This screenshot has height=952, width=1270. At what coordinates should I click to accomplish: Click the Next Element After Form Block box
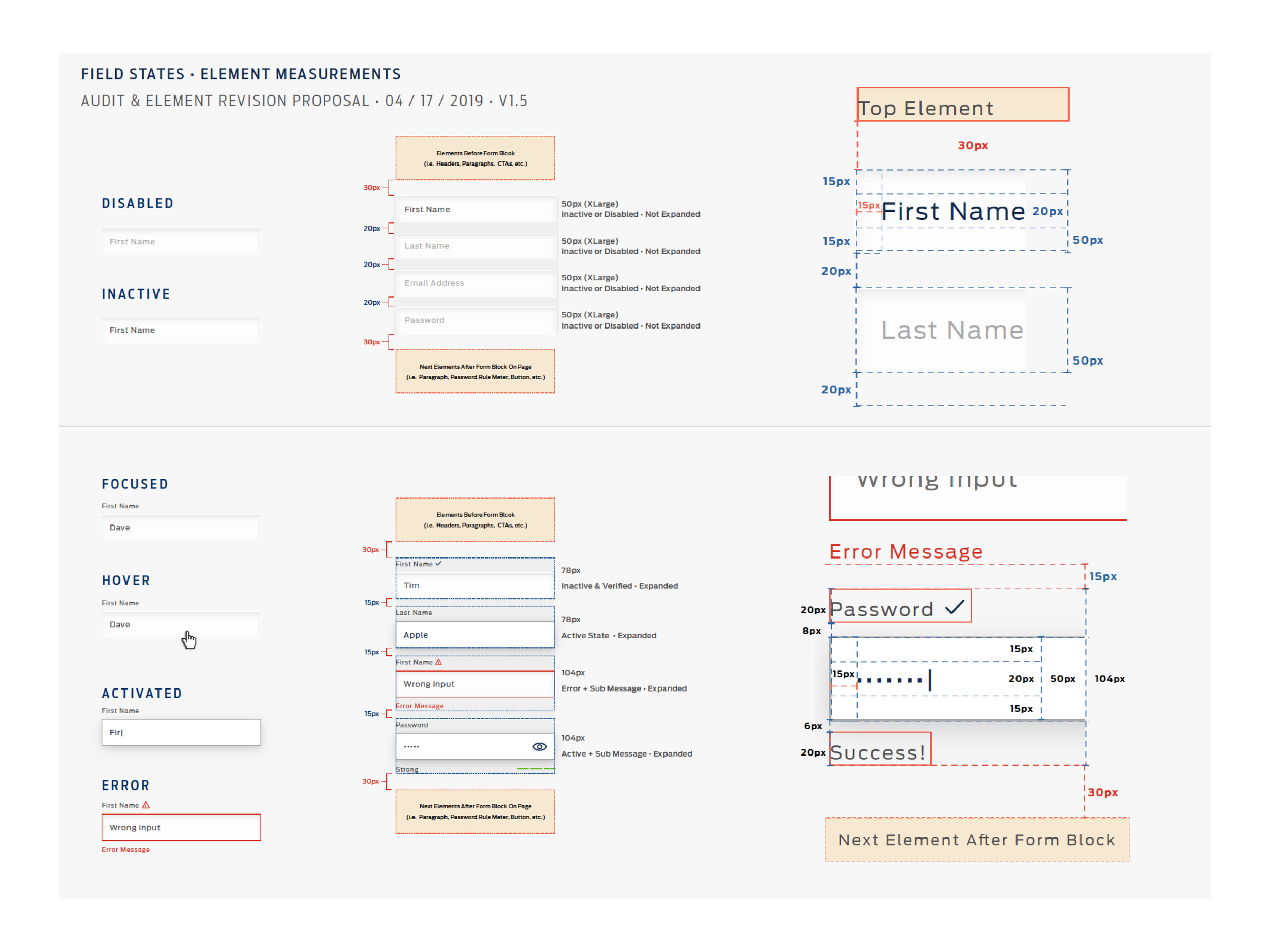pos(976,839)
